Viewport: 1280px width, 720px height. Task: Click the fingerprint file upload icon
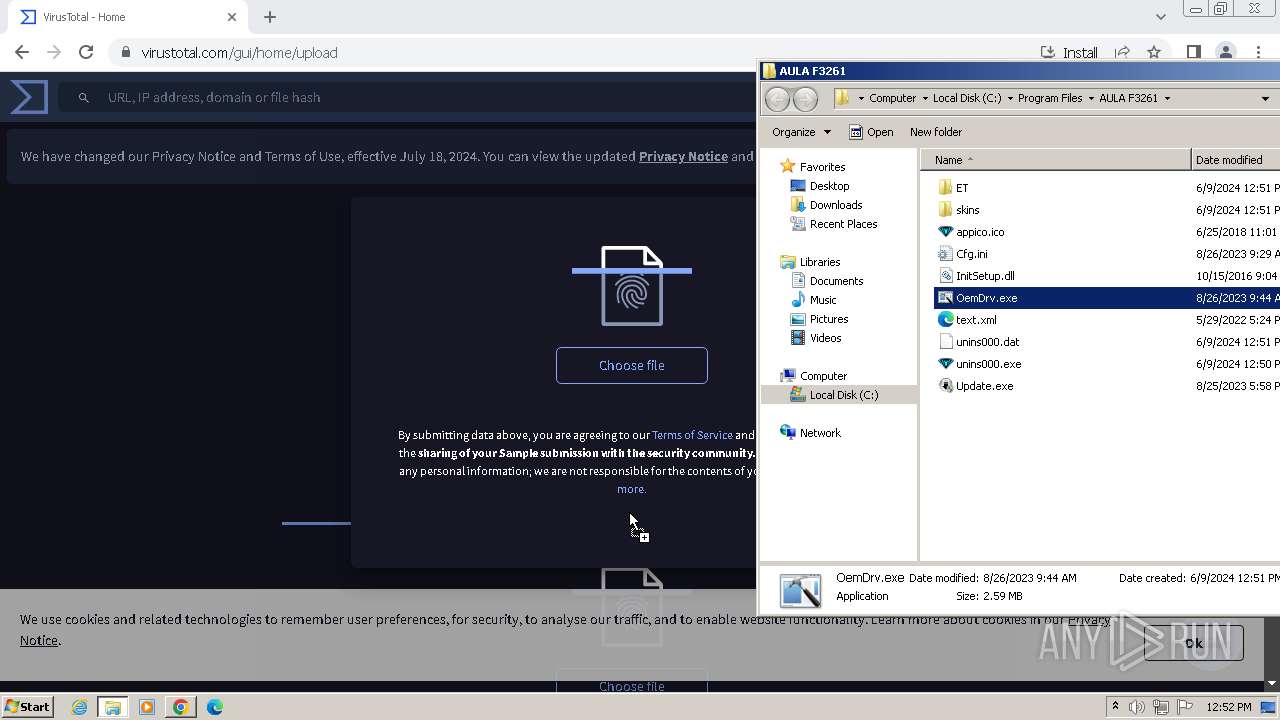pyautogui.click(x=632, y=286)
